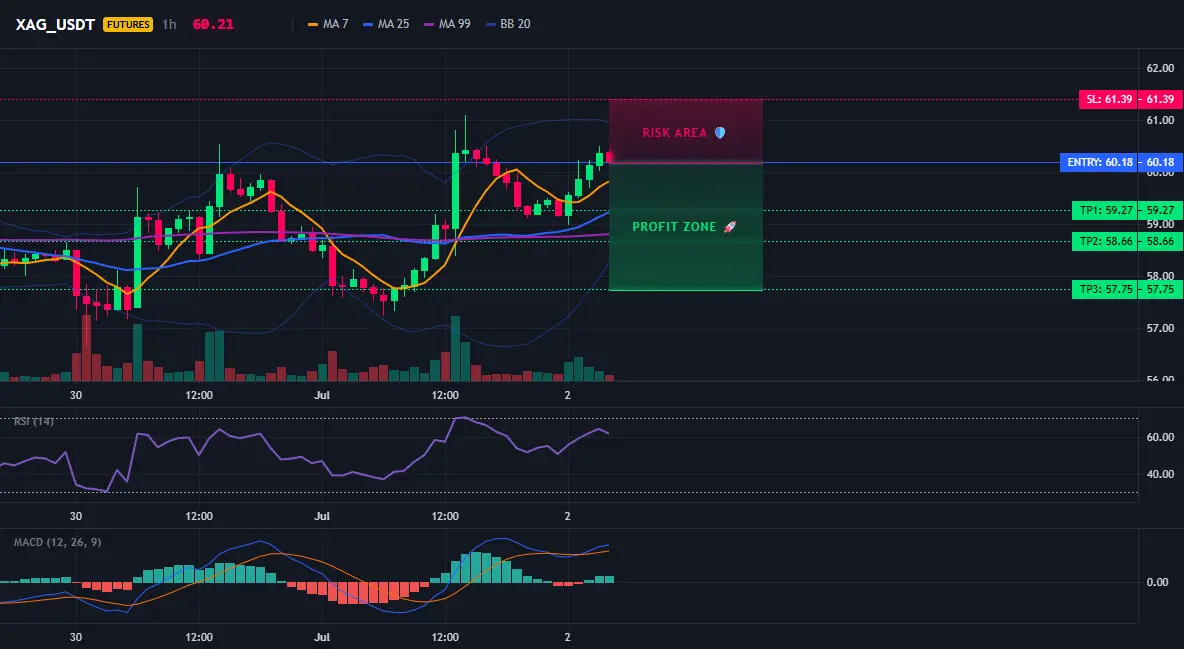Click the RSI 40.00 axis value
This screenshot has height=649, width=1184.
click(x=1160, y=474)
